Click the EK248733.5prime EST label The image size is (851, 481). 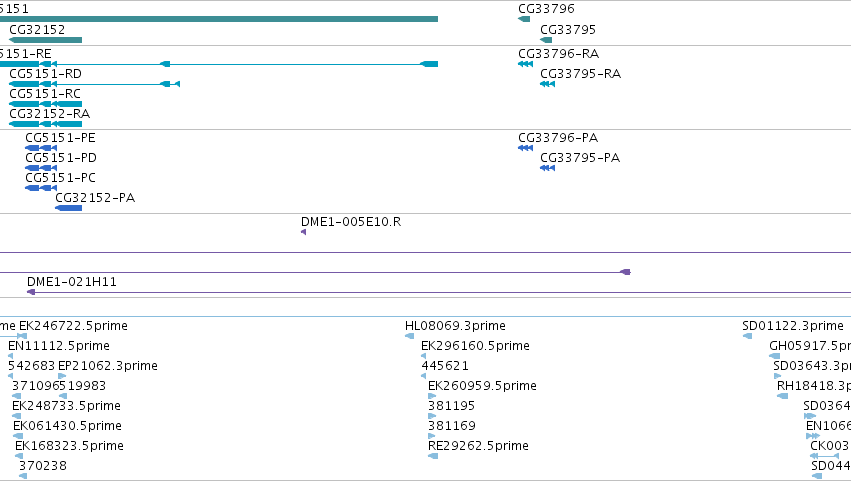click(x=66, y=406)
